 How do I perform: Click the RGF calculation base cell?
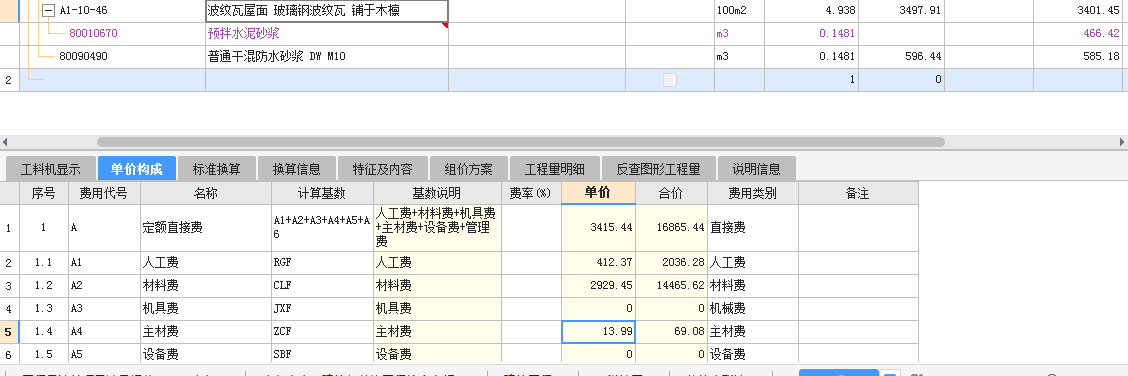pos(322,263)
